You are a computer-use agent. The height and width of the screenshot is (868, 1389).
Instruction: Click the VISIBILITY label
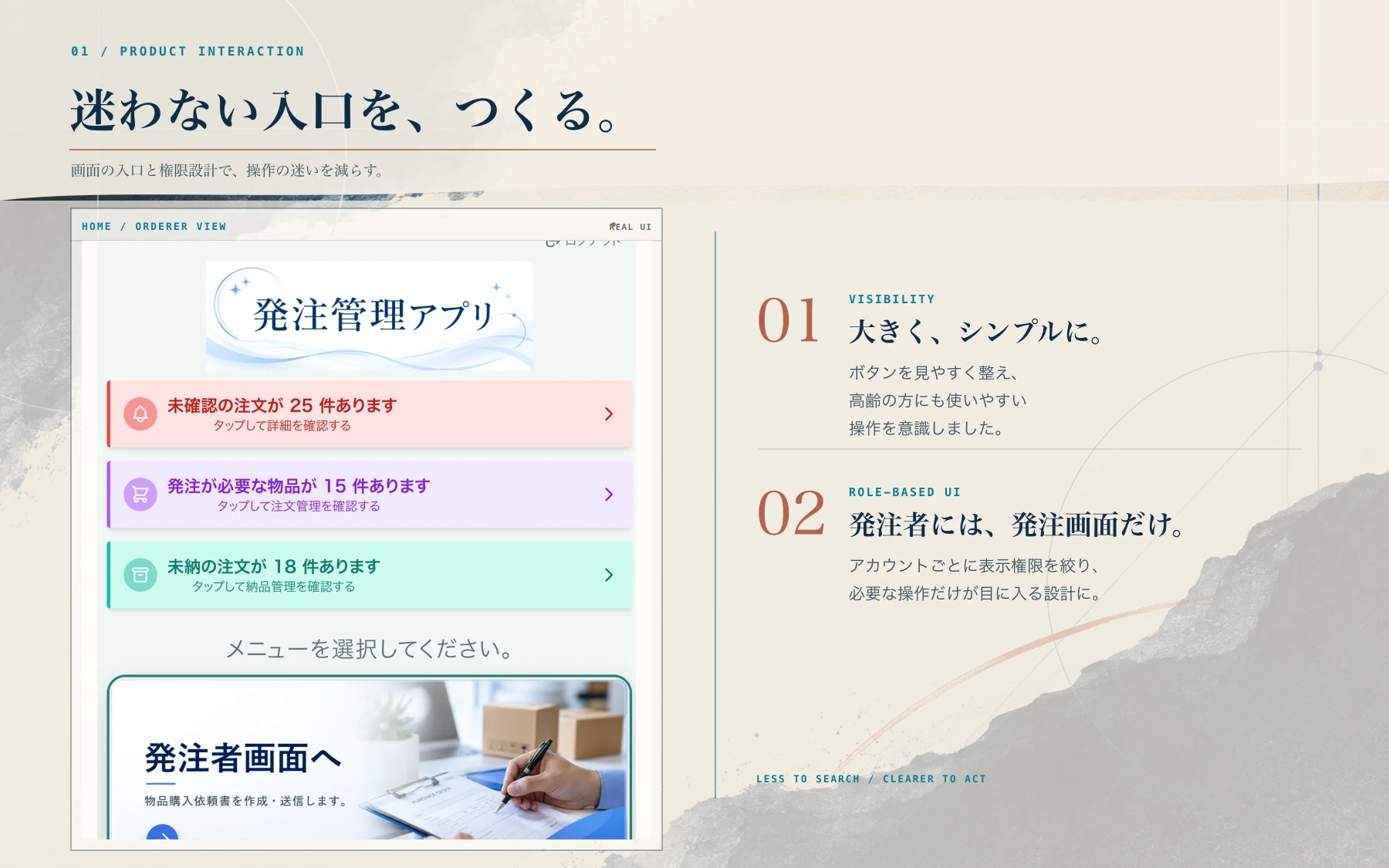click(892, 299)
